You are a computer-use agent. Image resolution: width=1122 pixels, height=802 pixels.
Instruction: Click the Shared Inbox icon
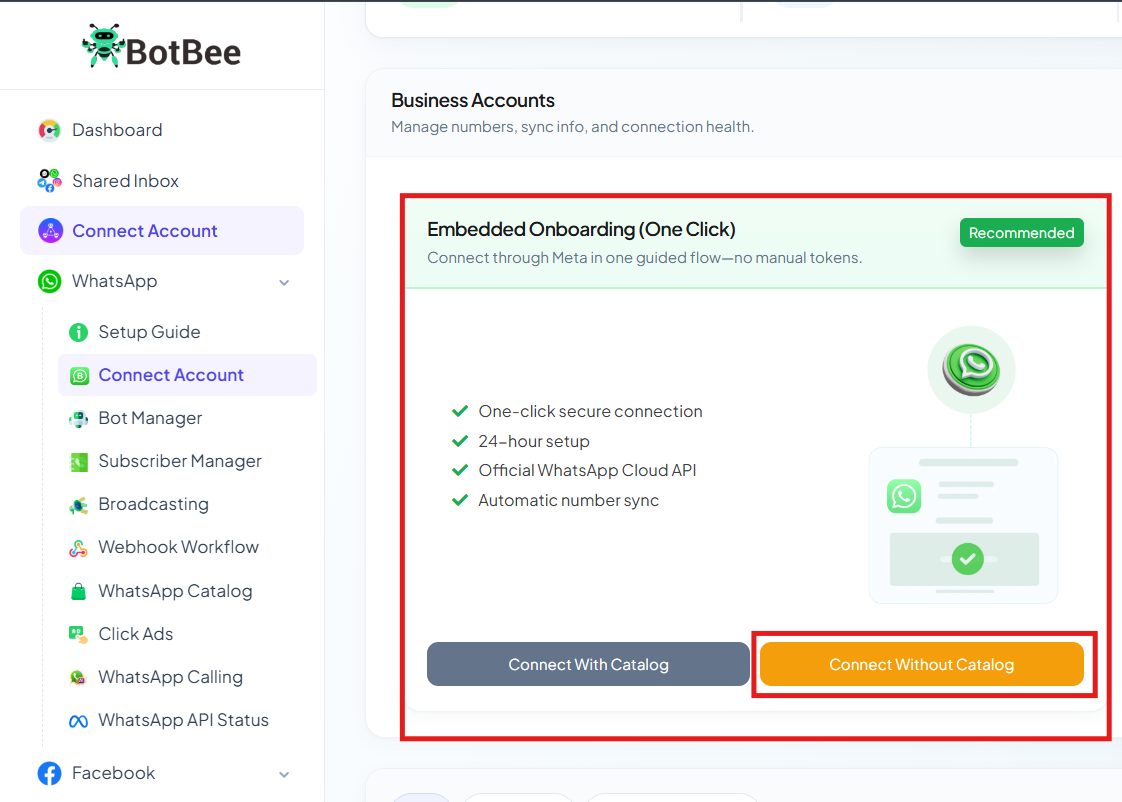[49, 181]
